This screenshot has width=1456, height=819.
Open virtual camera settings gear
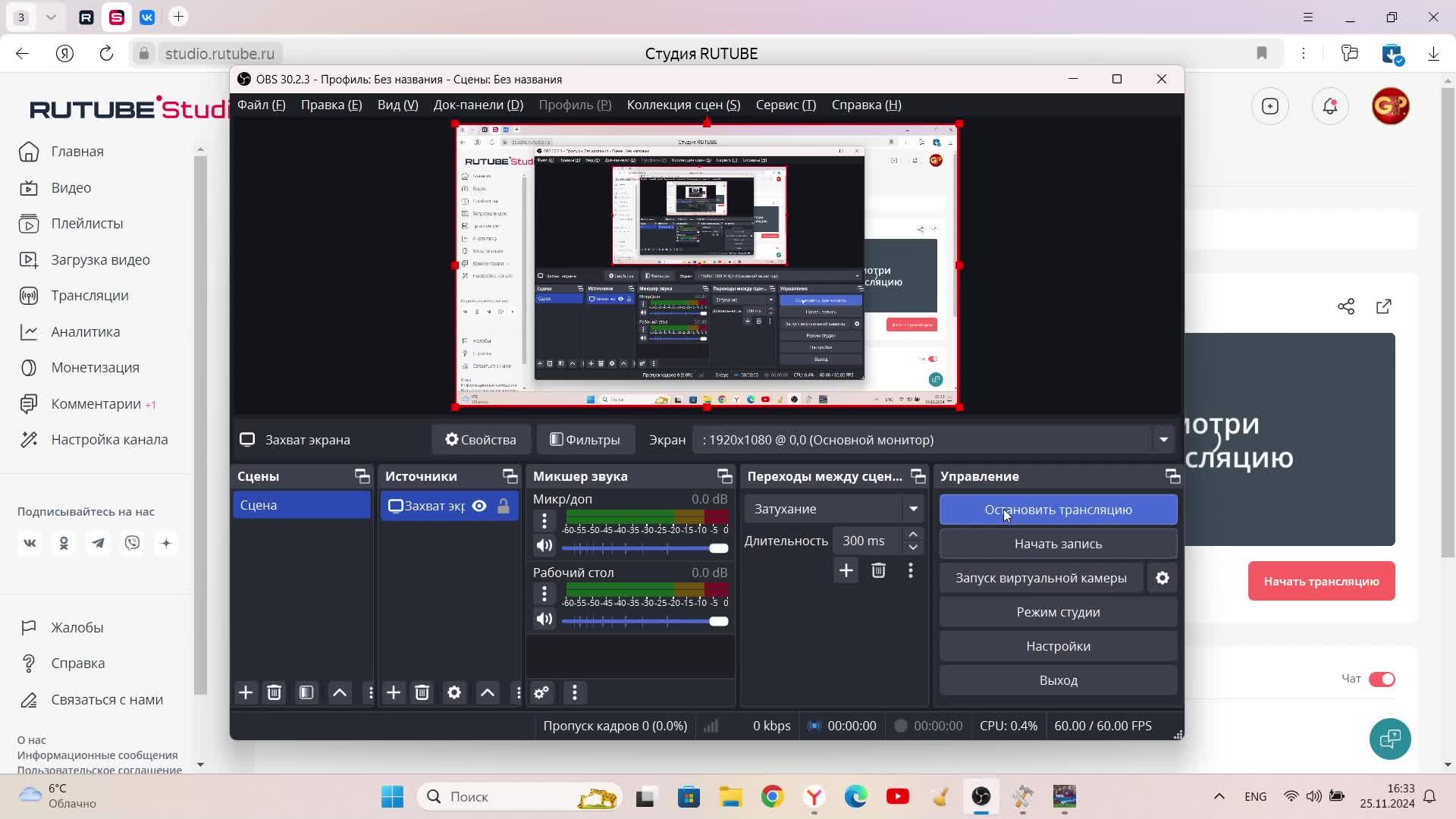click(1163, 578)
